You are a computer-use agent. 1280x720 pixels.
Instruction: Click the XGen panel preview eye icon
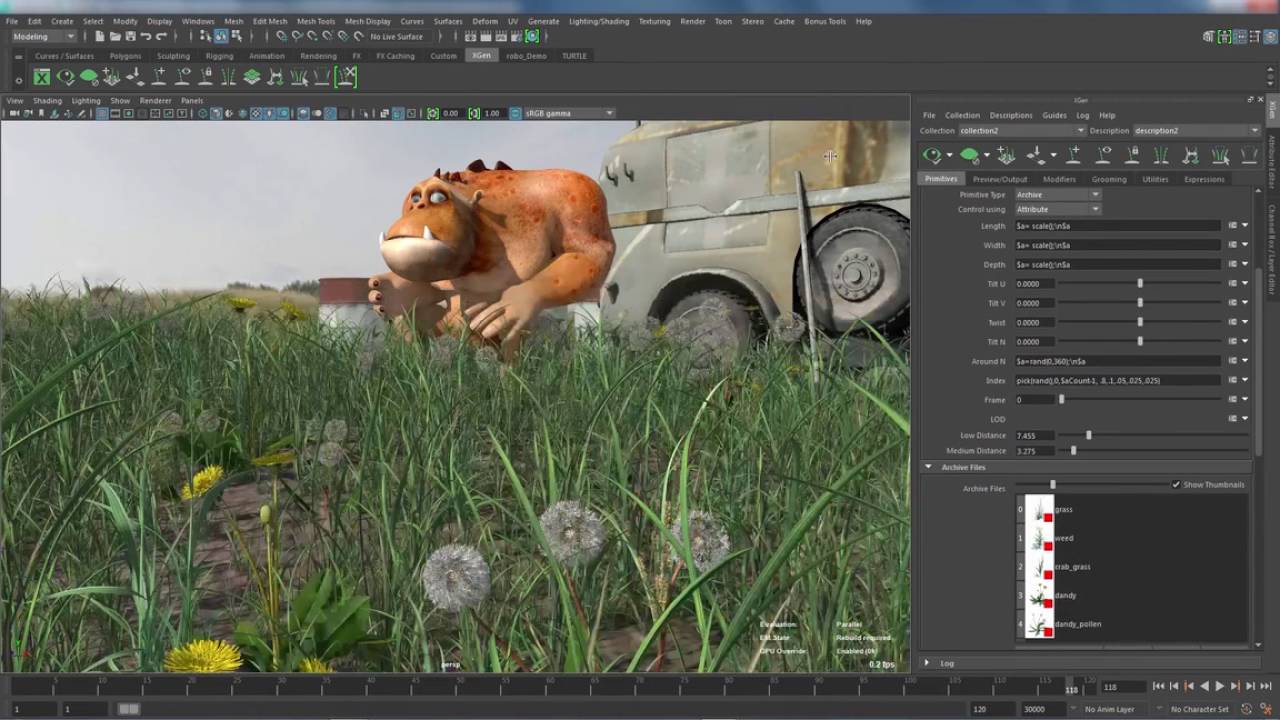tap(932, 155)
